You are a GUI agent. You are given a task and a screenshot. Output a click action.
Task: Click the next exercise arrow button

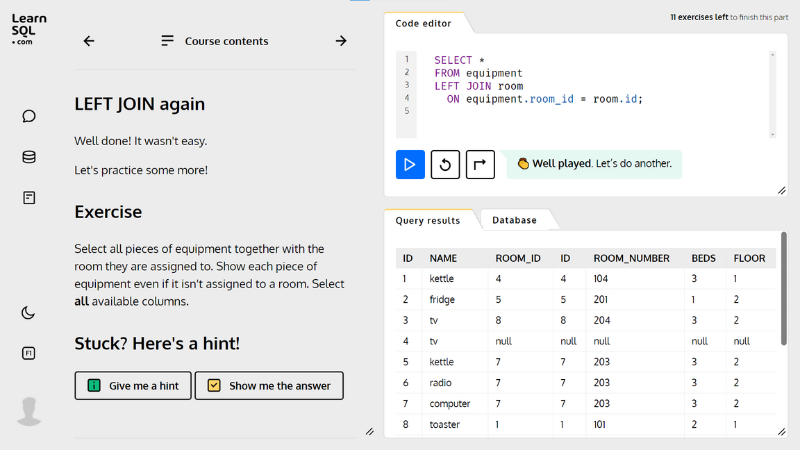point(480,164)
